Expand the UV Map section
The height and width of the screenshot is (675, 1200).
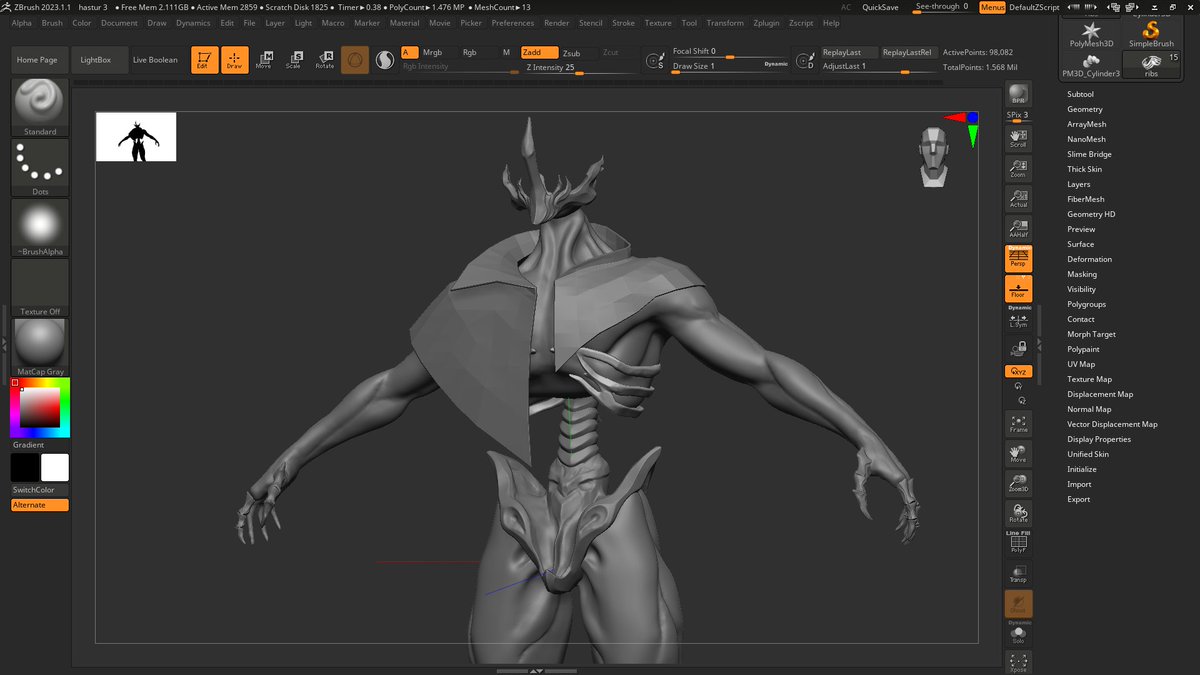coord(1081,364)
